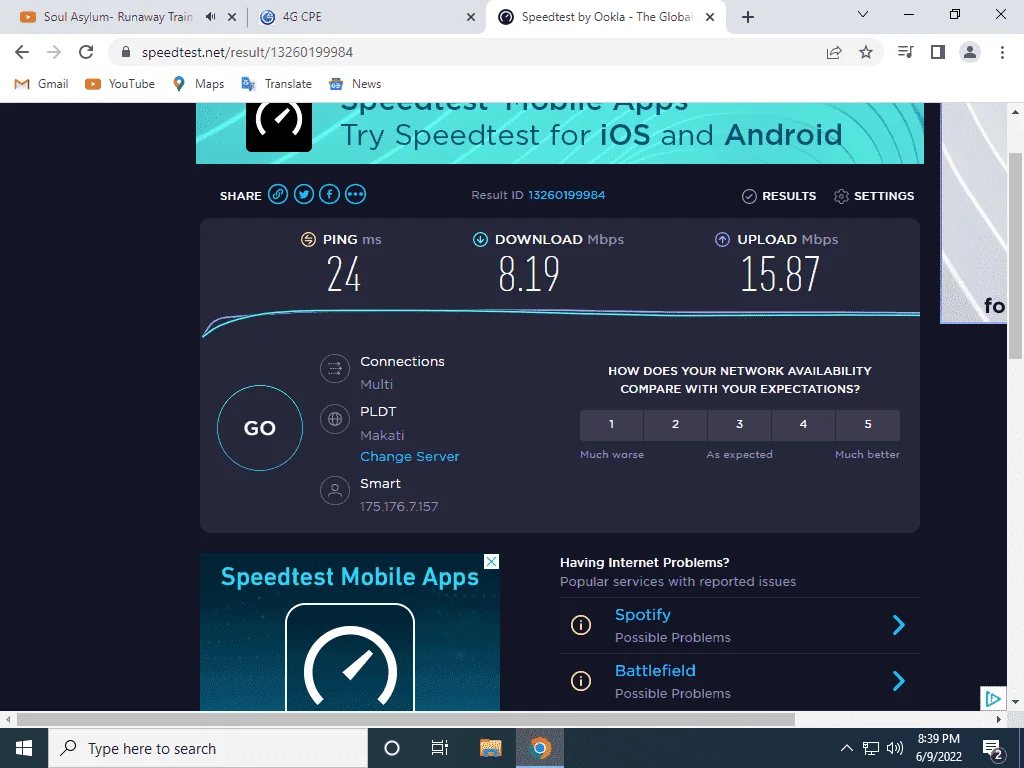Rate network availability as 3
This screenshot has height=768, width=1024.
[739, 425]
